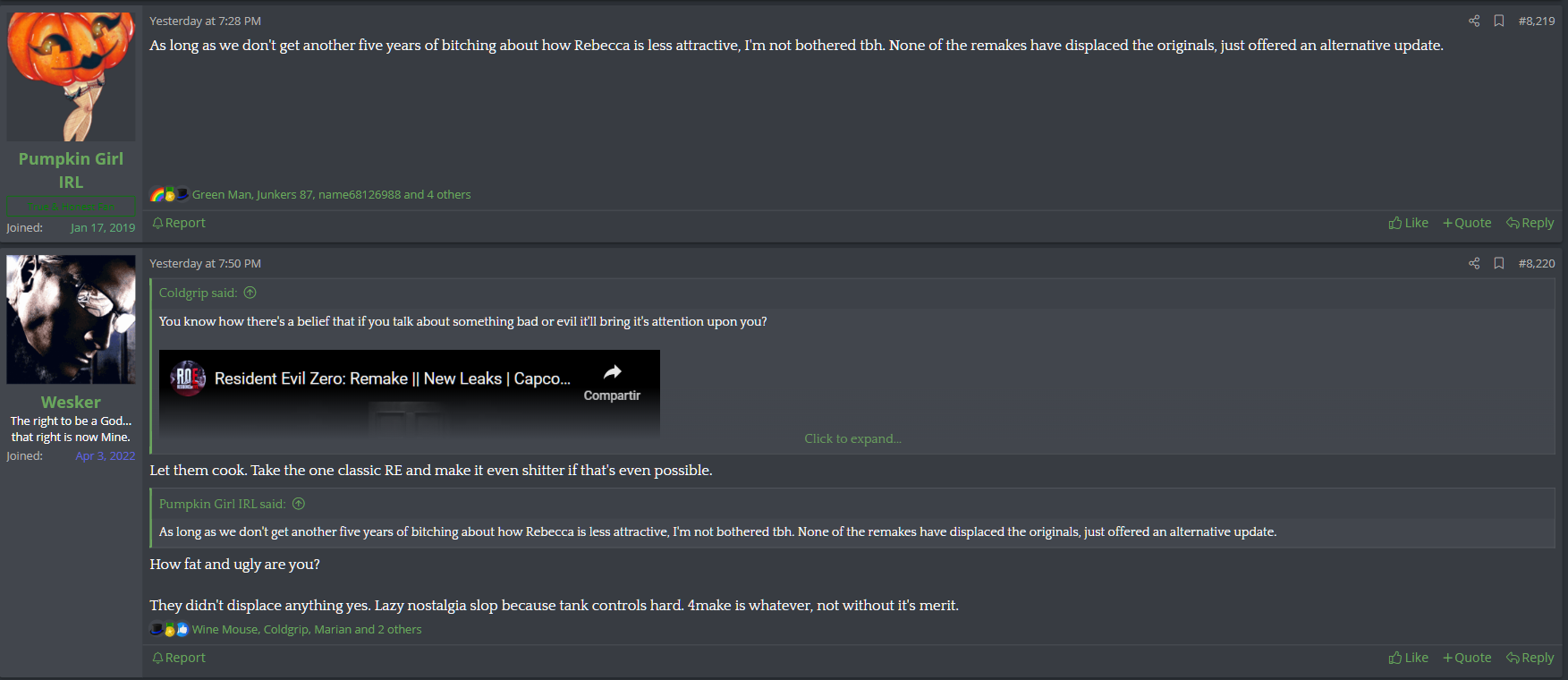Report Pumpkin Girl IRL's post

[x=179, y=223]
